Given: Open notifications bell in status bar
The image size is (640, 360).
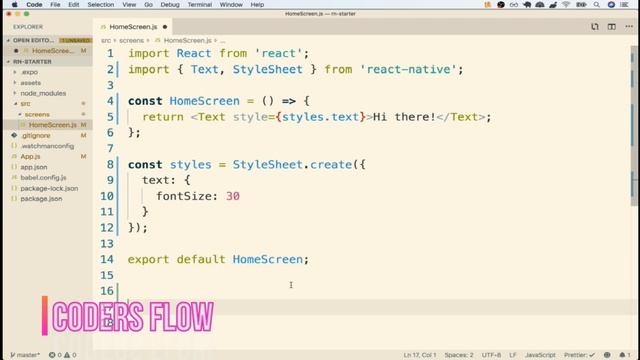Looking at the screenshot, I should (624, 355).
